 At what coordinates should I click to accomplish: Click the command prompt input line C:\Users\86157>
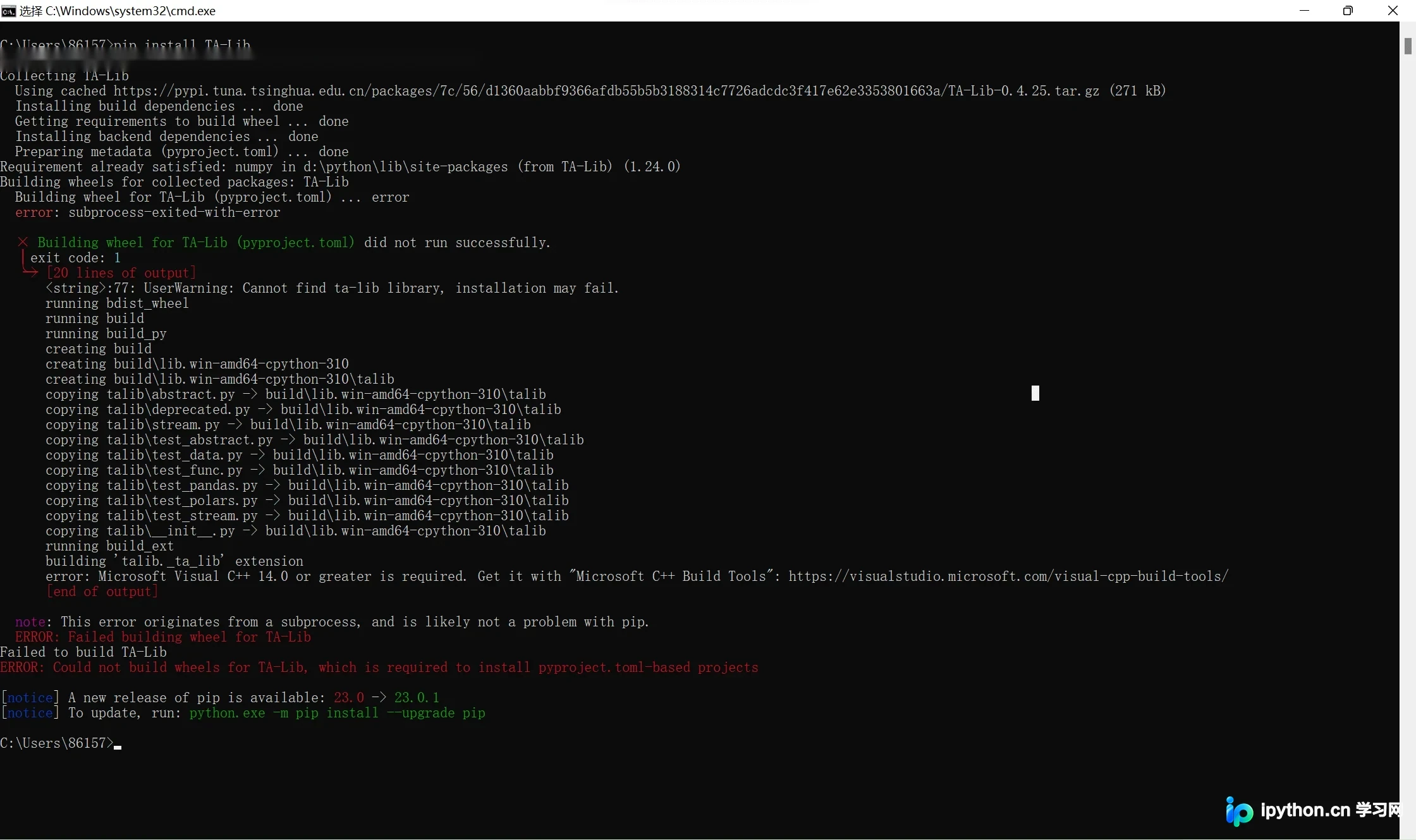(61, 743)
